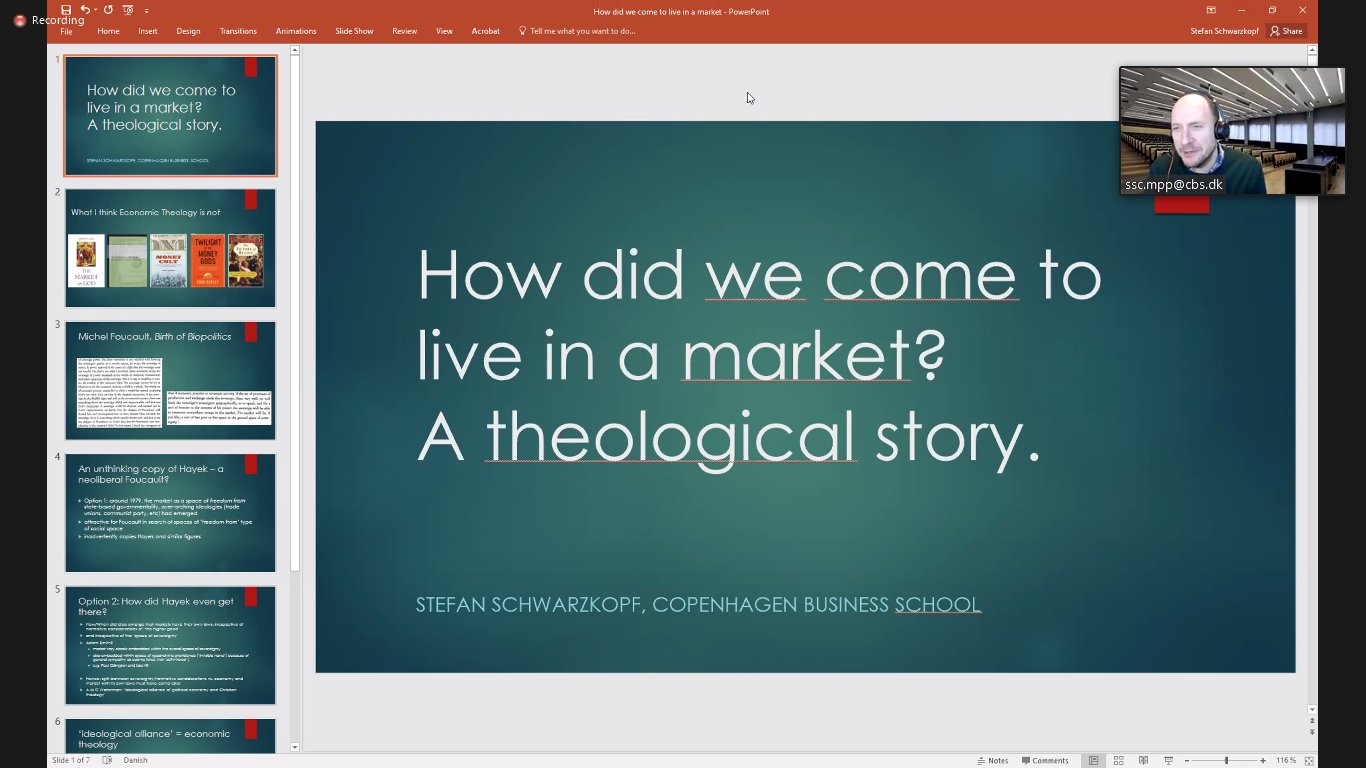
Task: Click the Undo arrow icon
Action: tap(85, 10)
